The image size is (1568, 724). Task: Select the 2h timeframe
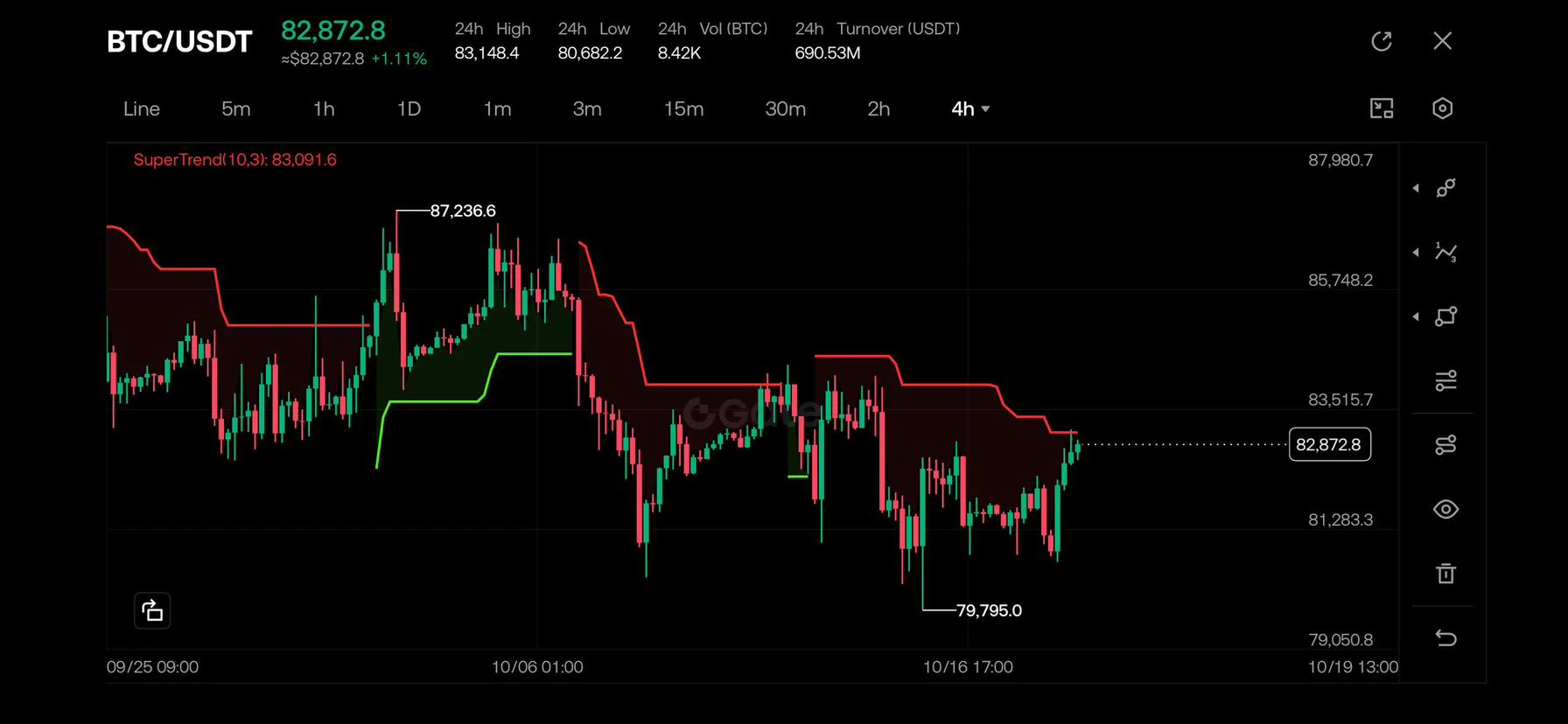coord(878,108)
